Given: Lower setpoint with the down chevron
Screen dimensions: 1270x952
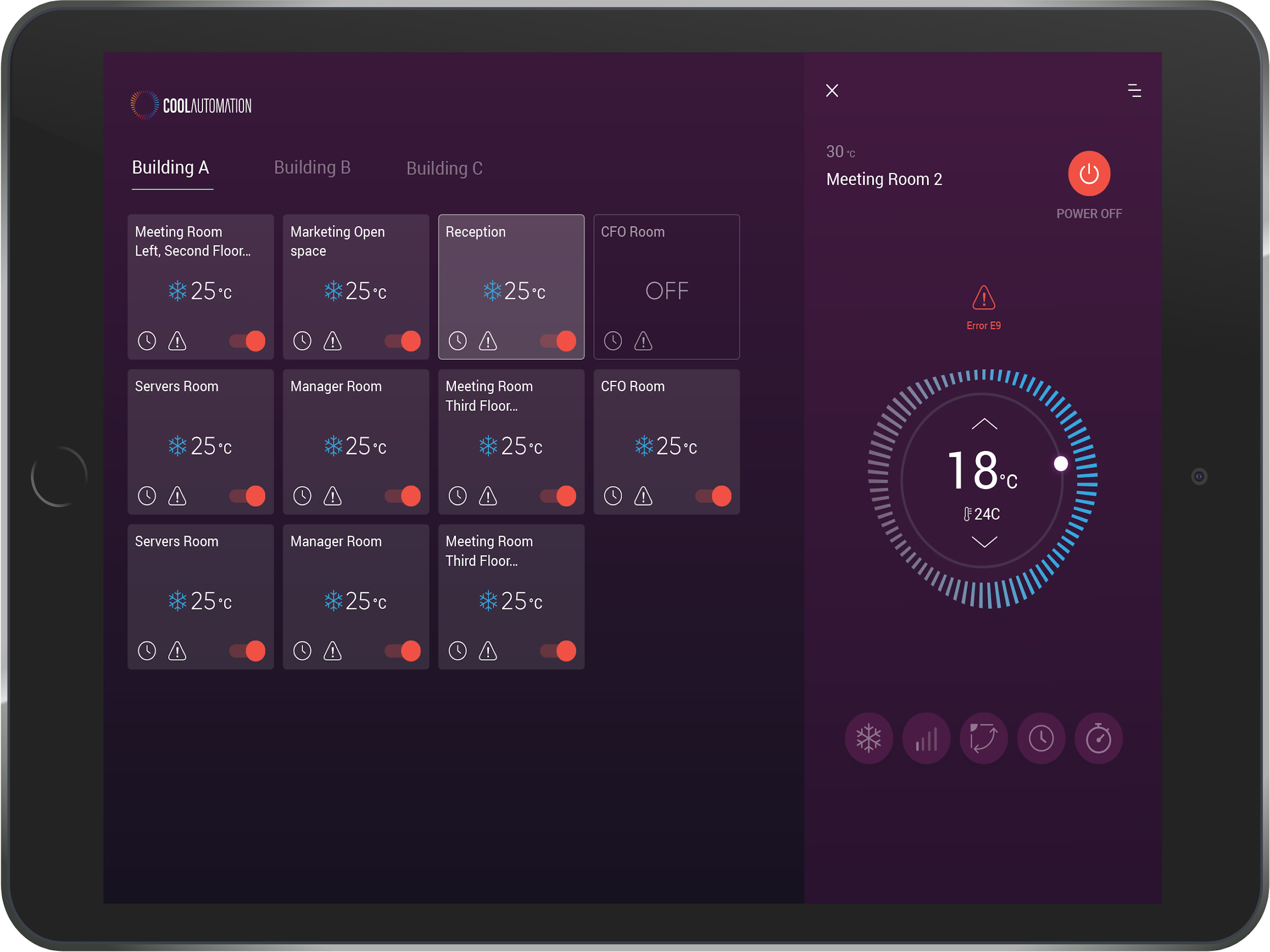Looking at the screenshot, I should click(x=984, y=542).
